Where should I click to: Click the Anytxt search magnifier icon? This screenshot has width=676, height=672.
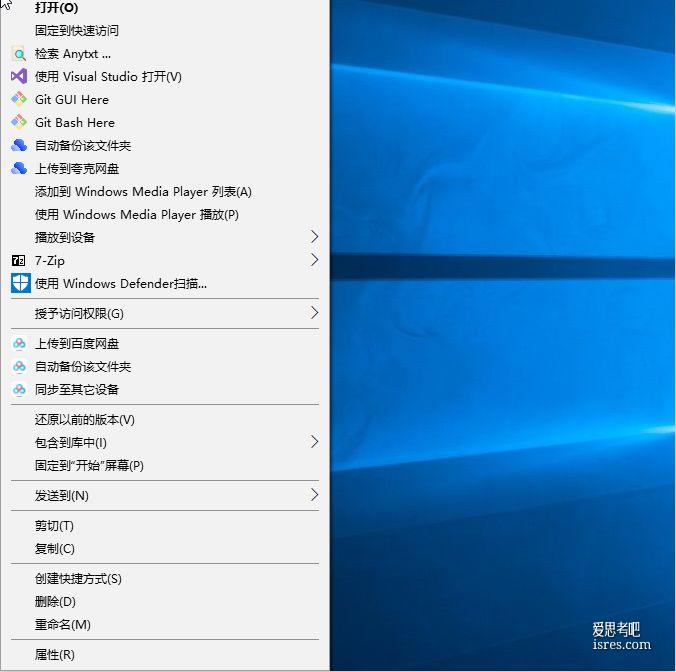(19, 54)
